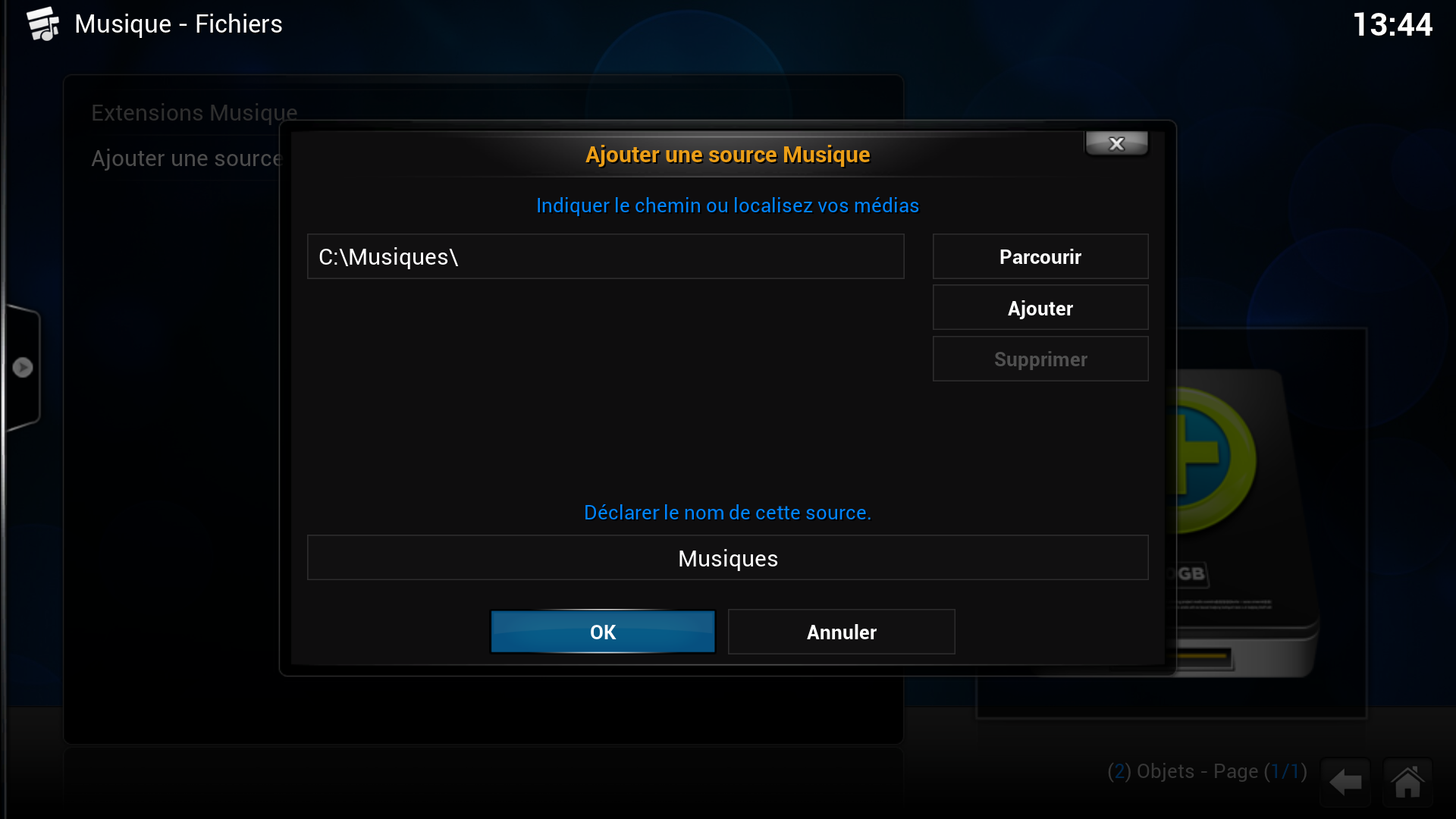The image size is (1456, 819).
Task: Click the Musique - Fichiers header title
Action: click(x=178, y=24)
